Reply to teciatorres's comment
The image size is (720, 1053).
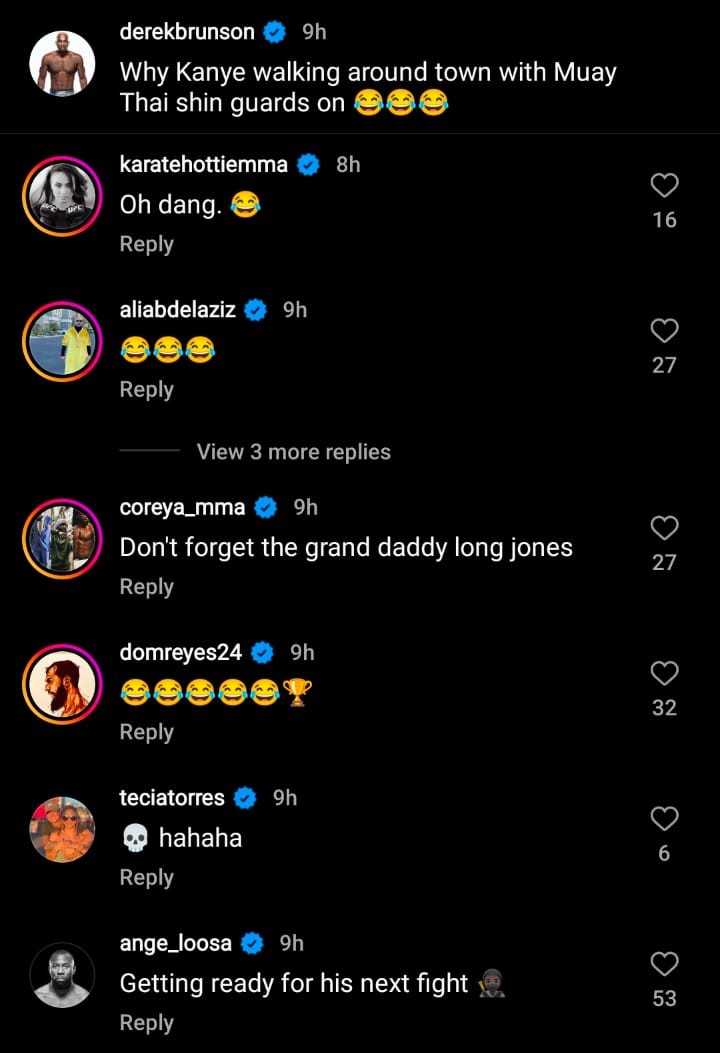(x=147, y=877)
